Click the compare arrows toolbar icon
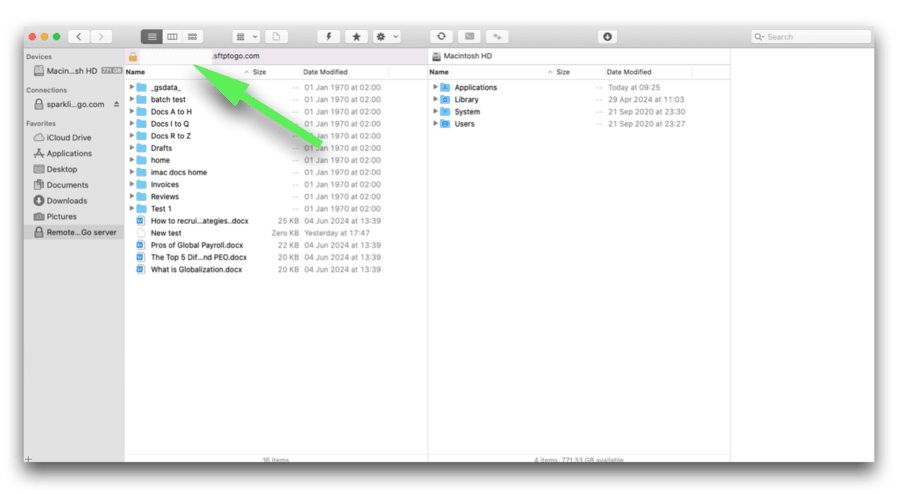The width and height of the screenshot is (900, 494). click(x=497, y=37)
